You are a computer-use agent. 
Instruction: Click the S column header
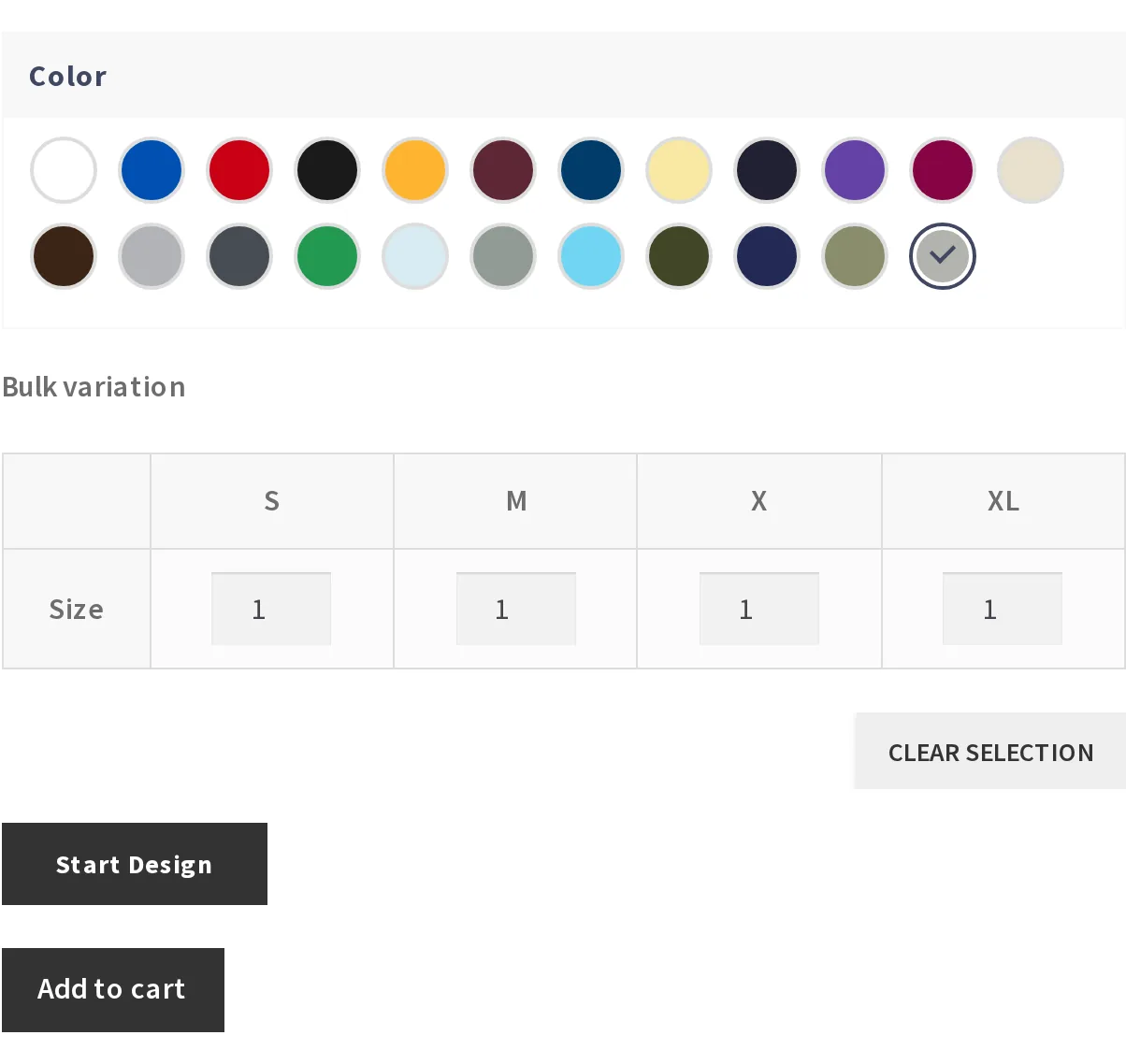pyautogui.click(x=271, y=501)
